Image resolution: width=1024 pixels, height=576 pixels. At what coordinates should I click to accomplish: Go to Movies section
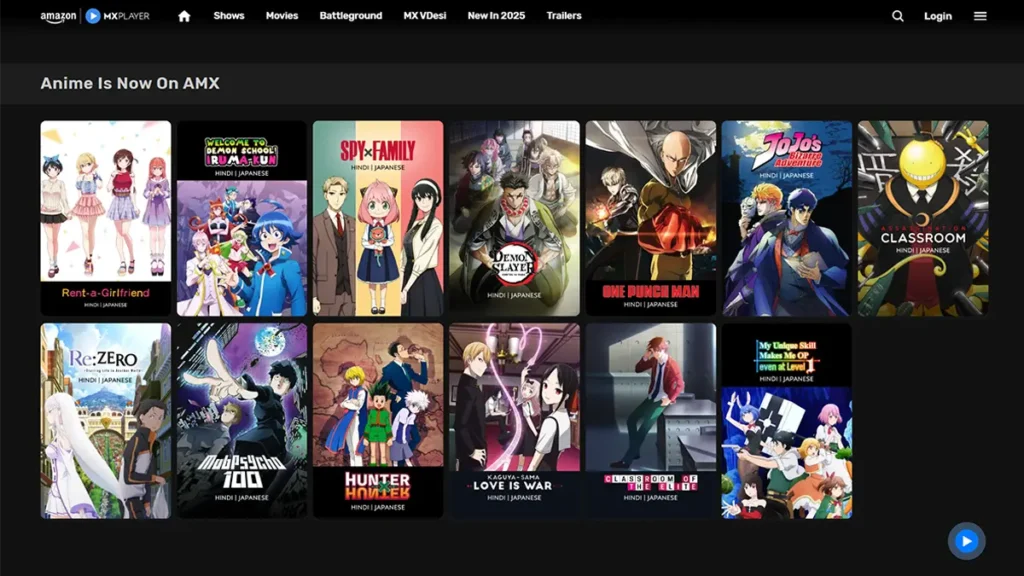click(281, 16)
